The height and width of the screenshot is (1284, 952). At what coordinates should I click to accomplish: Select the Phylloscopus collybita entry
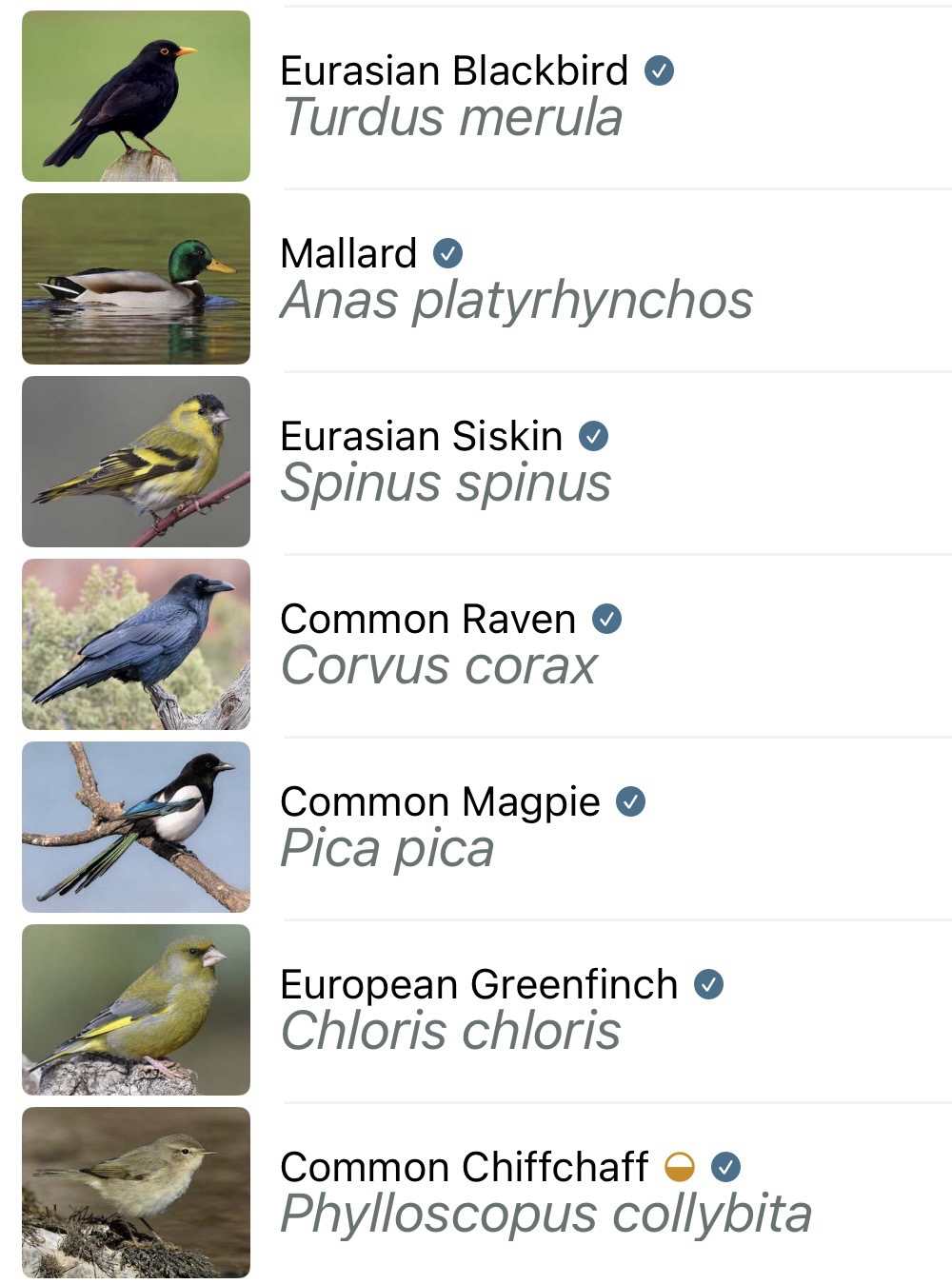click(x=545, y=1215)
